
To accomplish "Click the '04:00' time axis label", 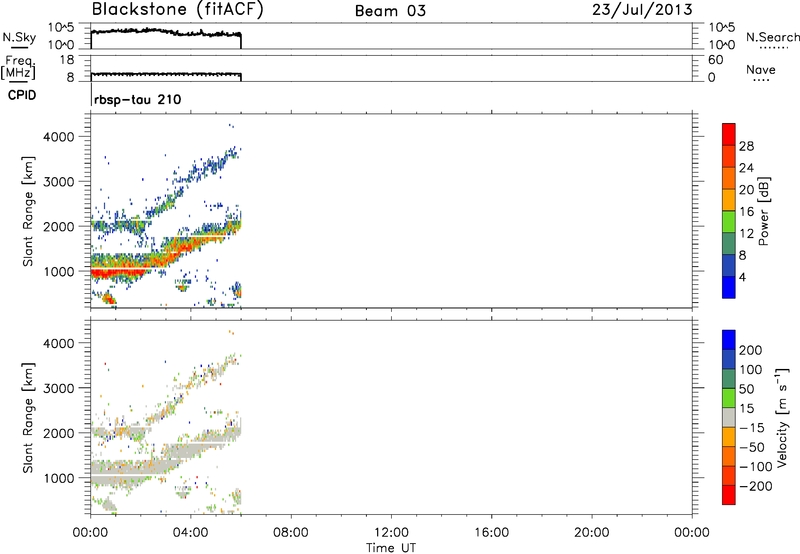I will 191,533.
